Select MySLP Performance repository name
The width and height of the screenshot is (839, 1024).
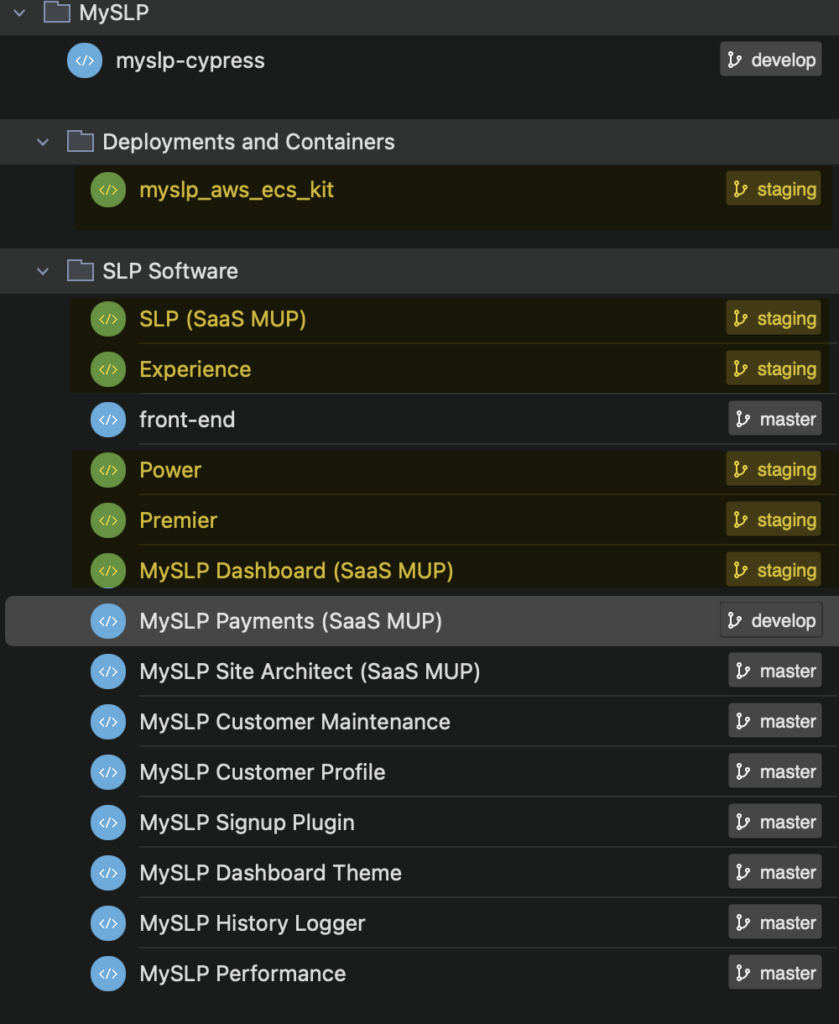(242, 974)
